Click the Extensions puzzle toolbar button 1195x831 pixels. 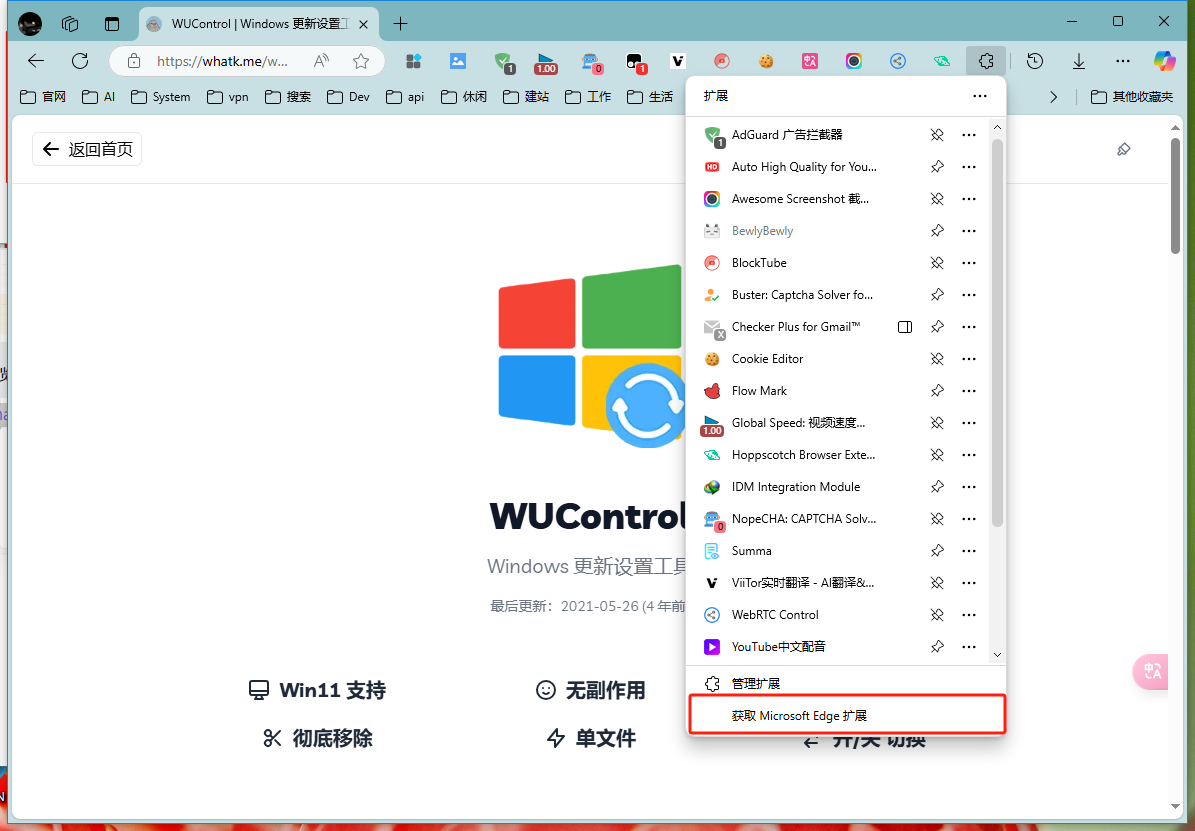(986, 61)
